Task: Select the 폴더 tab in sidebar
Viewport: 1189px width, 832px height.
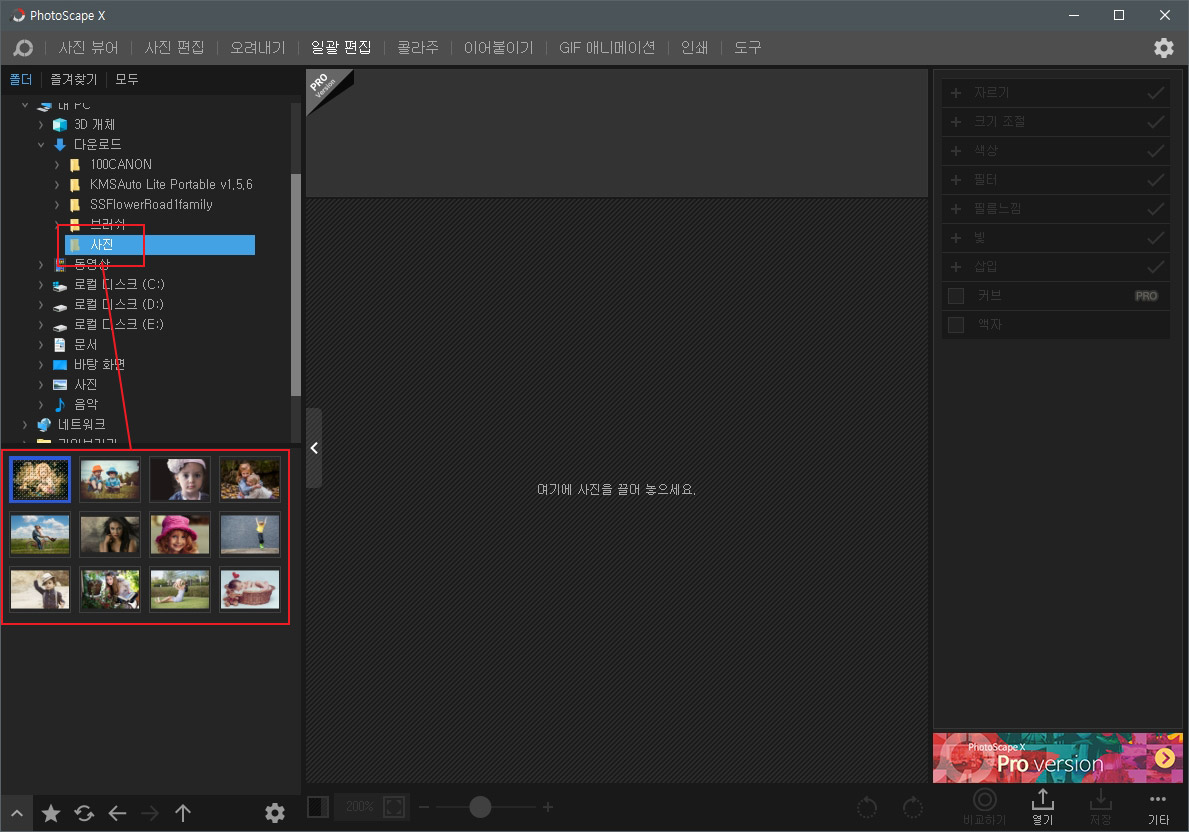Action: [x=20, y=79]
